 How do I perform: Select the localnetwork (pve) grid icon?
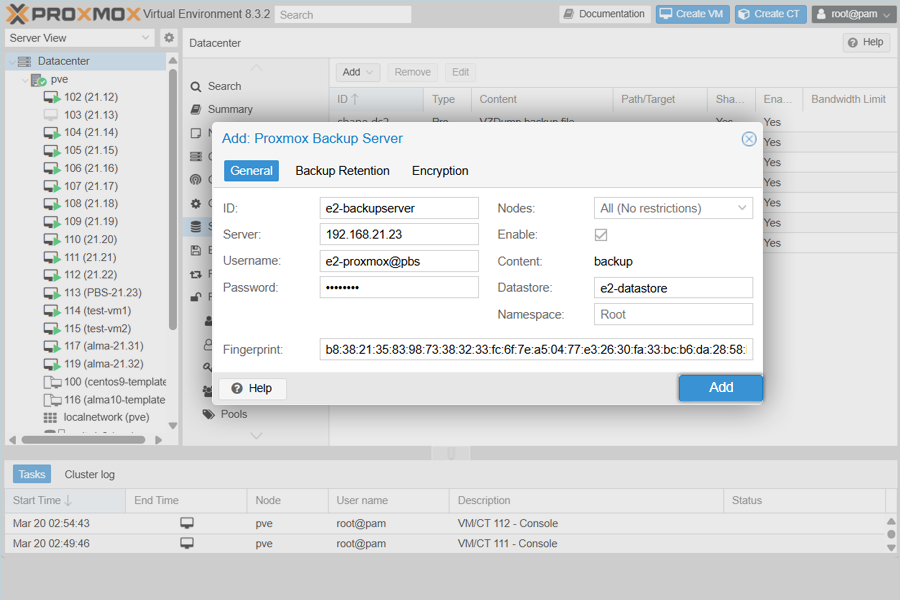pos(50,417)
